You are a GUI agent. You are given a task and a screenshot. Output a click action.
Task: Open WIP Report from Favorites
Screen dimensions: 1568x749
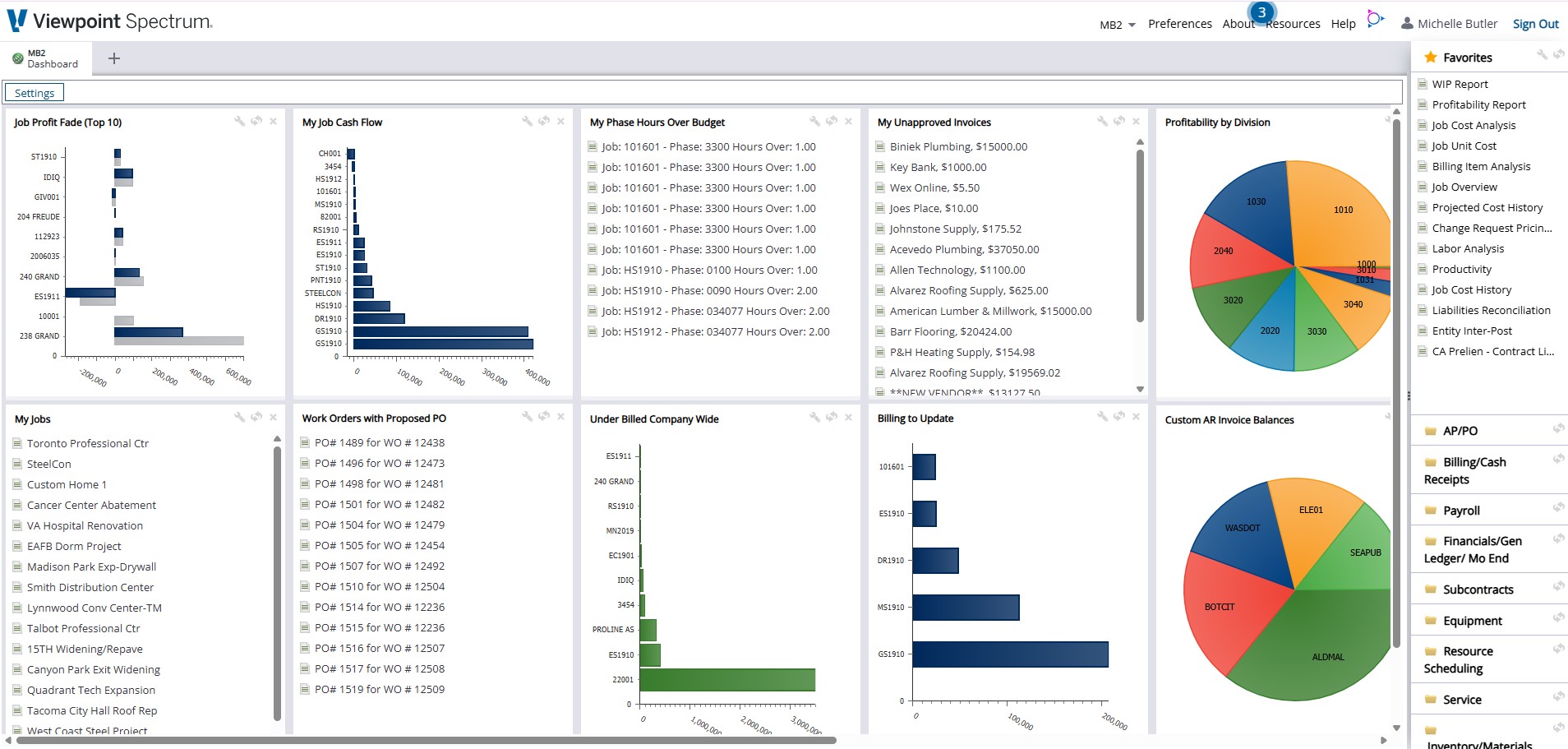pyautogui.click(x=1460, y=84)
